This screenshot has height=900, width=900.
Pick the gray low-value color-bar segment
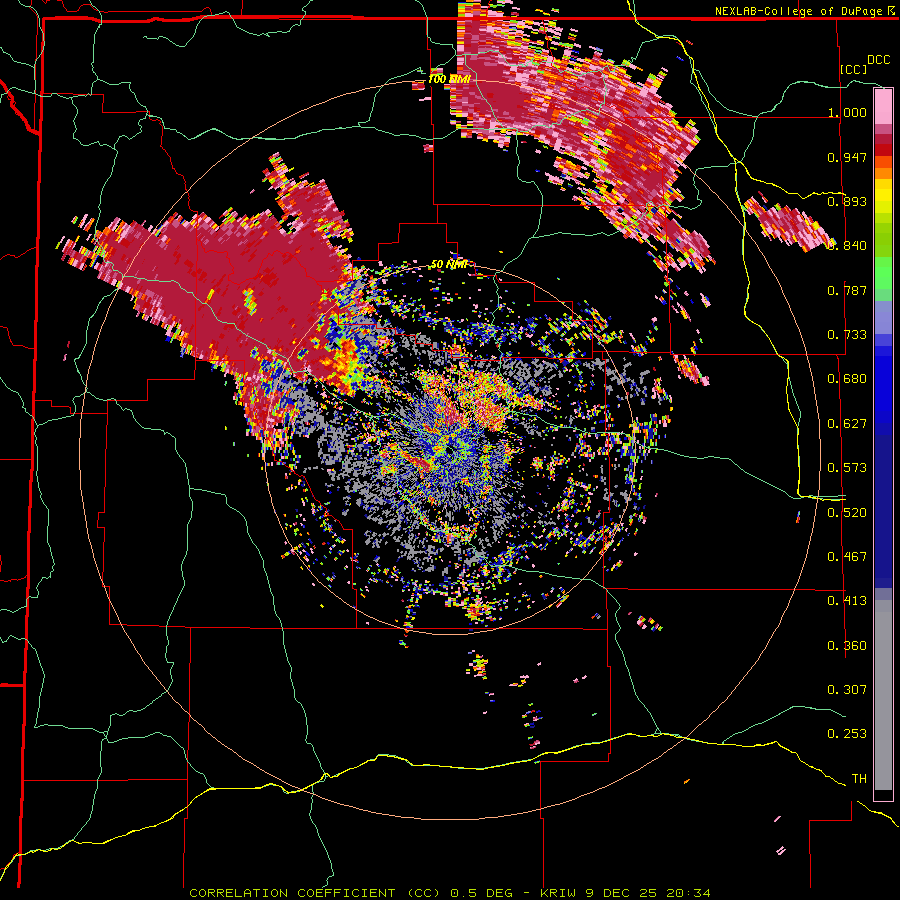point(883,695)
